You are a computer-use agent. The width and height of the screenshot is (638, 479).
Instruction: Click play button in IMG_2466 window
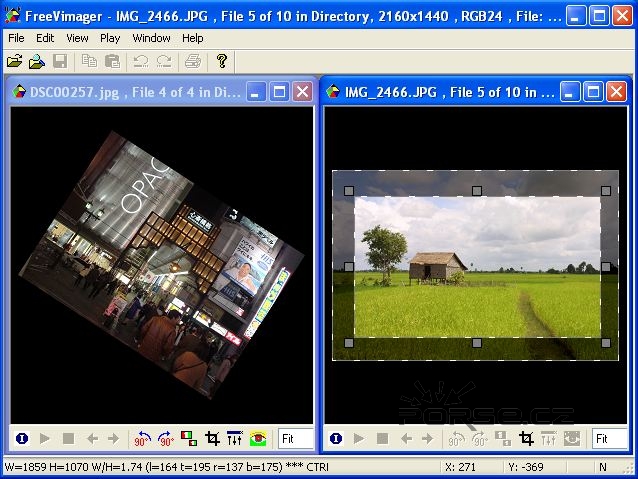coord(359,439)
